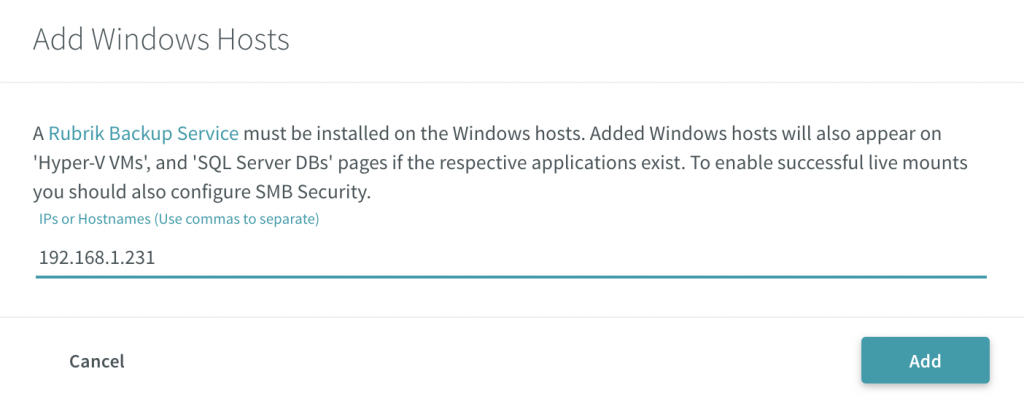The width and height of the screenshot is (1024, 401).
Task: Click the IPs or Hostnames field label
Action: 179,219
